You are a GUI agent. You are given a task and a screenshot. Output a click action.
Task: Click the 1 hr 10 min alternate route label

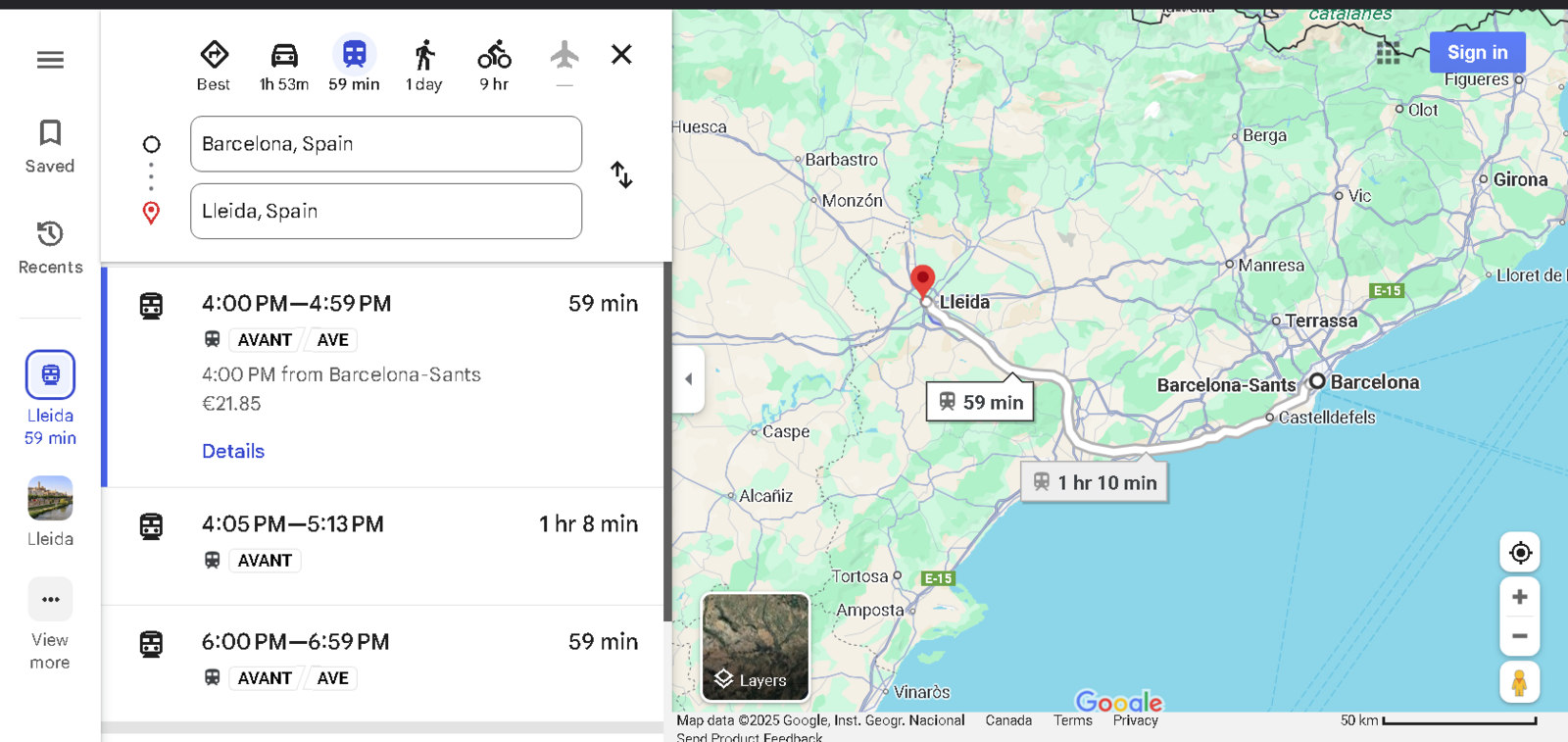[1095, 482]
